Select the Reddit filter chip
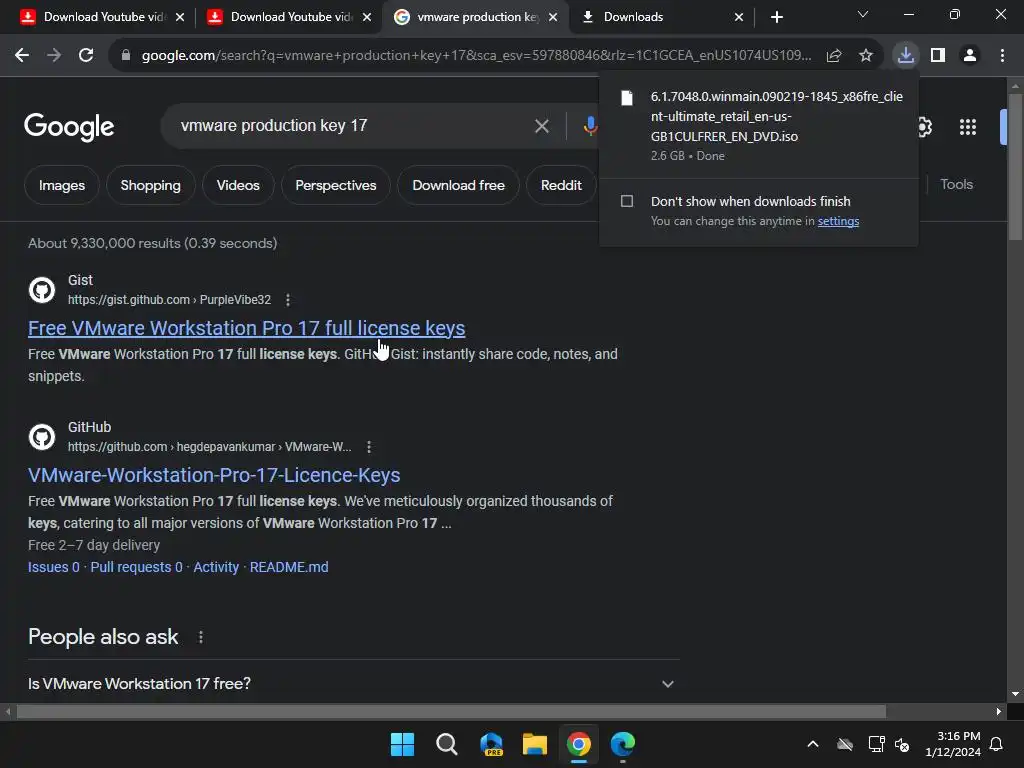 click(x=561, y=185)
